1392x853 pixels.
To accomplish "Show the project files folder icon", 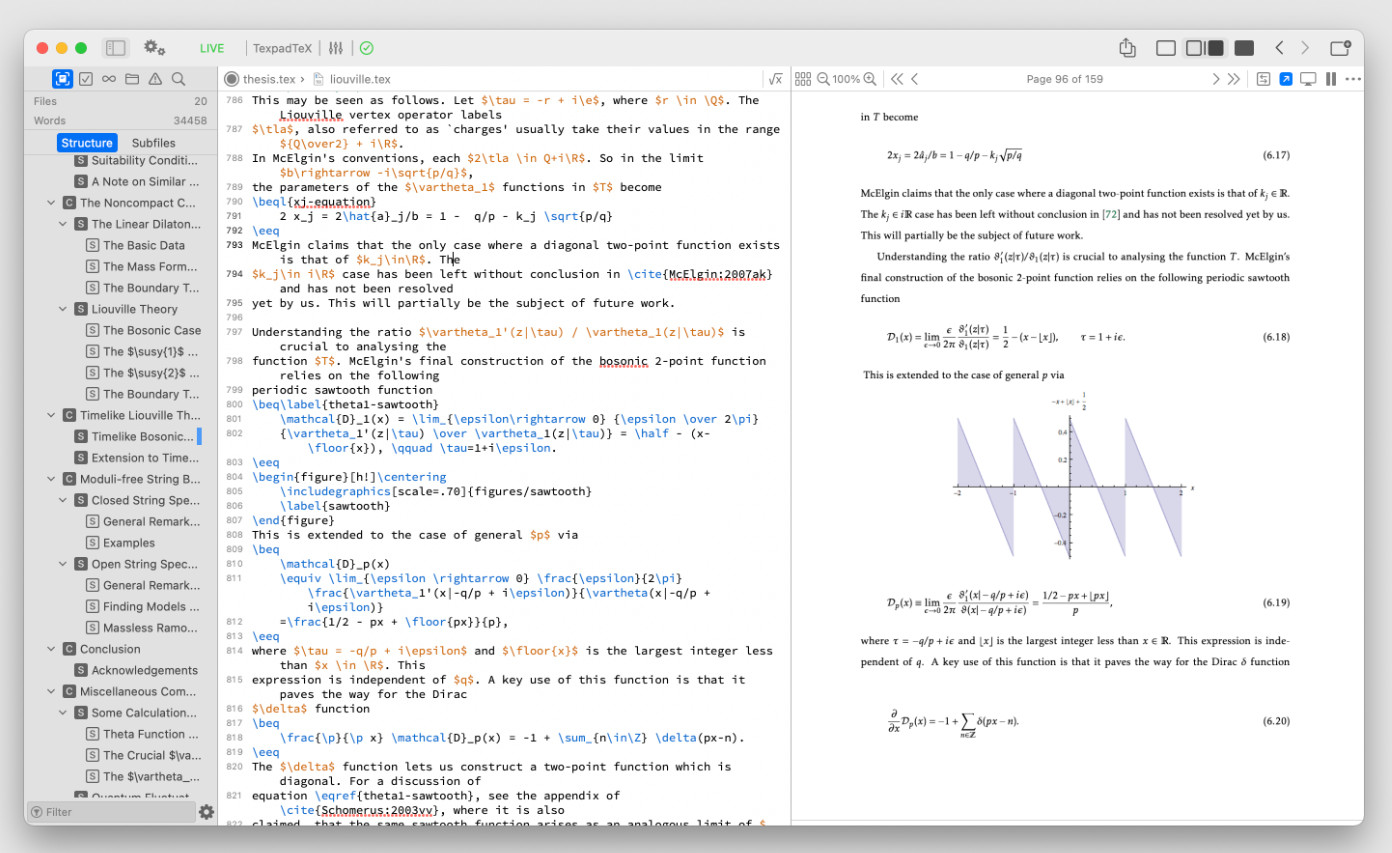I will point(132,79).
